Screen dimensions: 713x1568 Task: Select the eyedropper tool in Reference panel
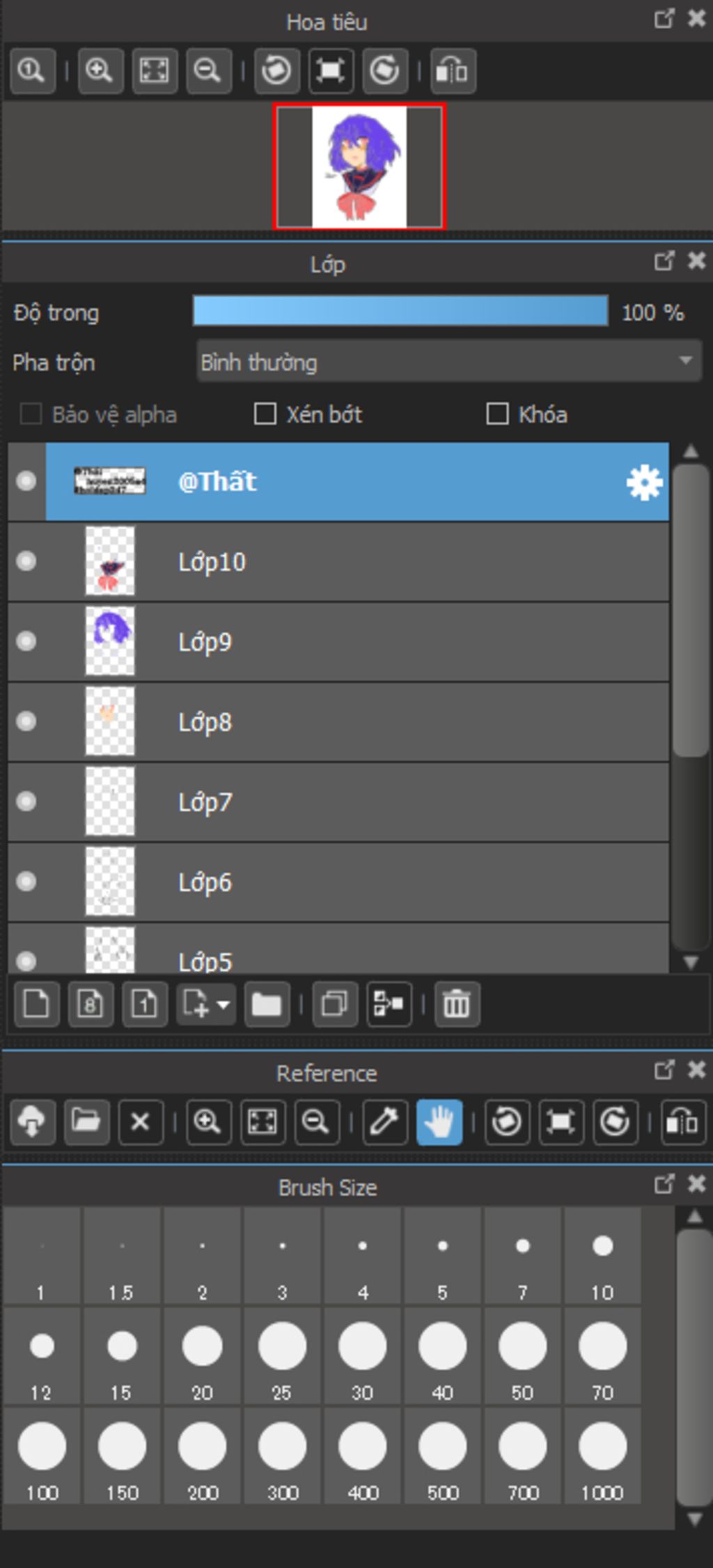[384, 1122]
